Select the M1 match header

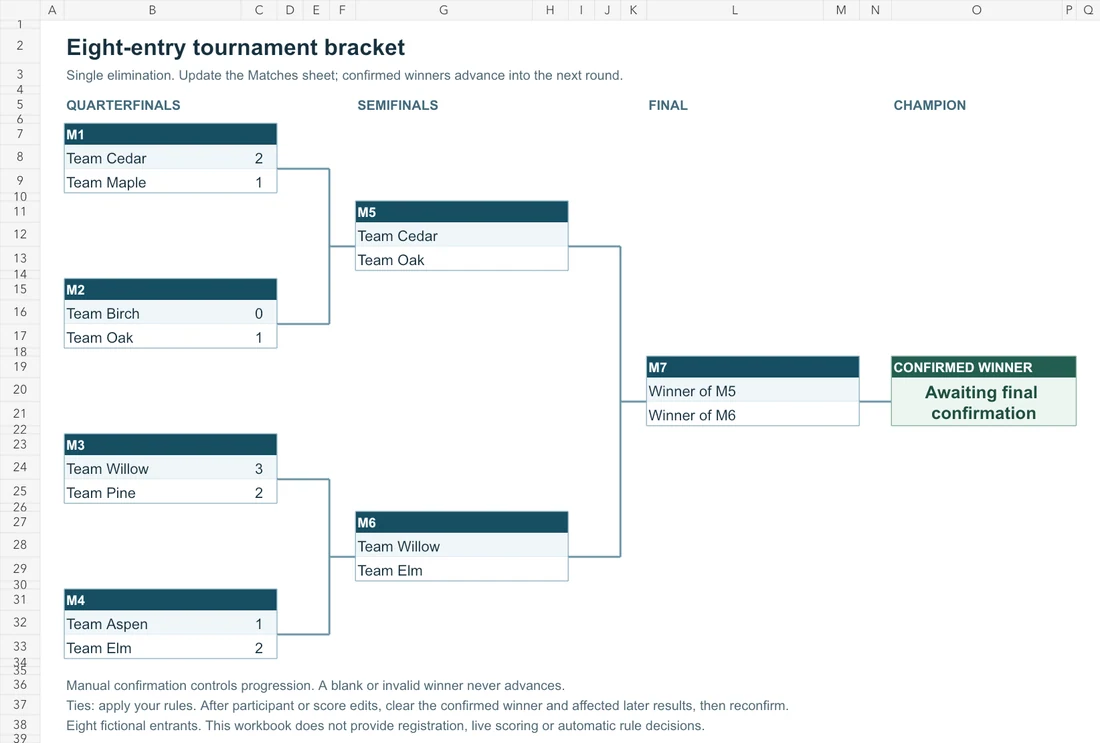[x=170, y=135]
